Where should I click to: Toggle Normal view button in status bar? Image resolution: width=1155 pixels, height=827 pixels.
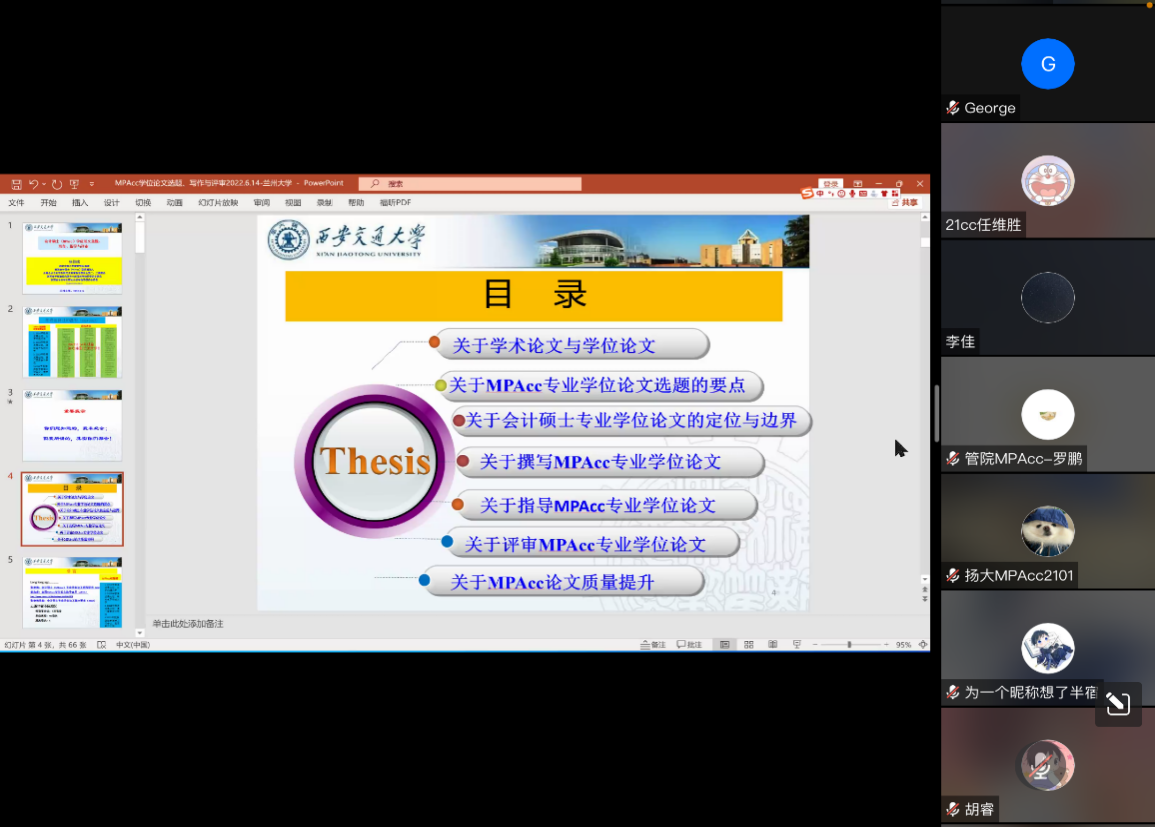tap(724, 645)
